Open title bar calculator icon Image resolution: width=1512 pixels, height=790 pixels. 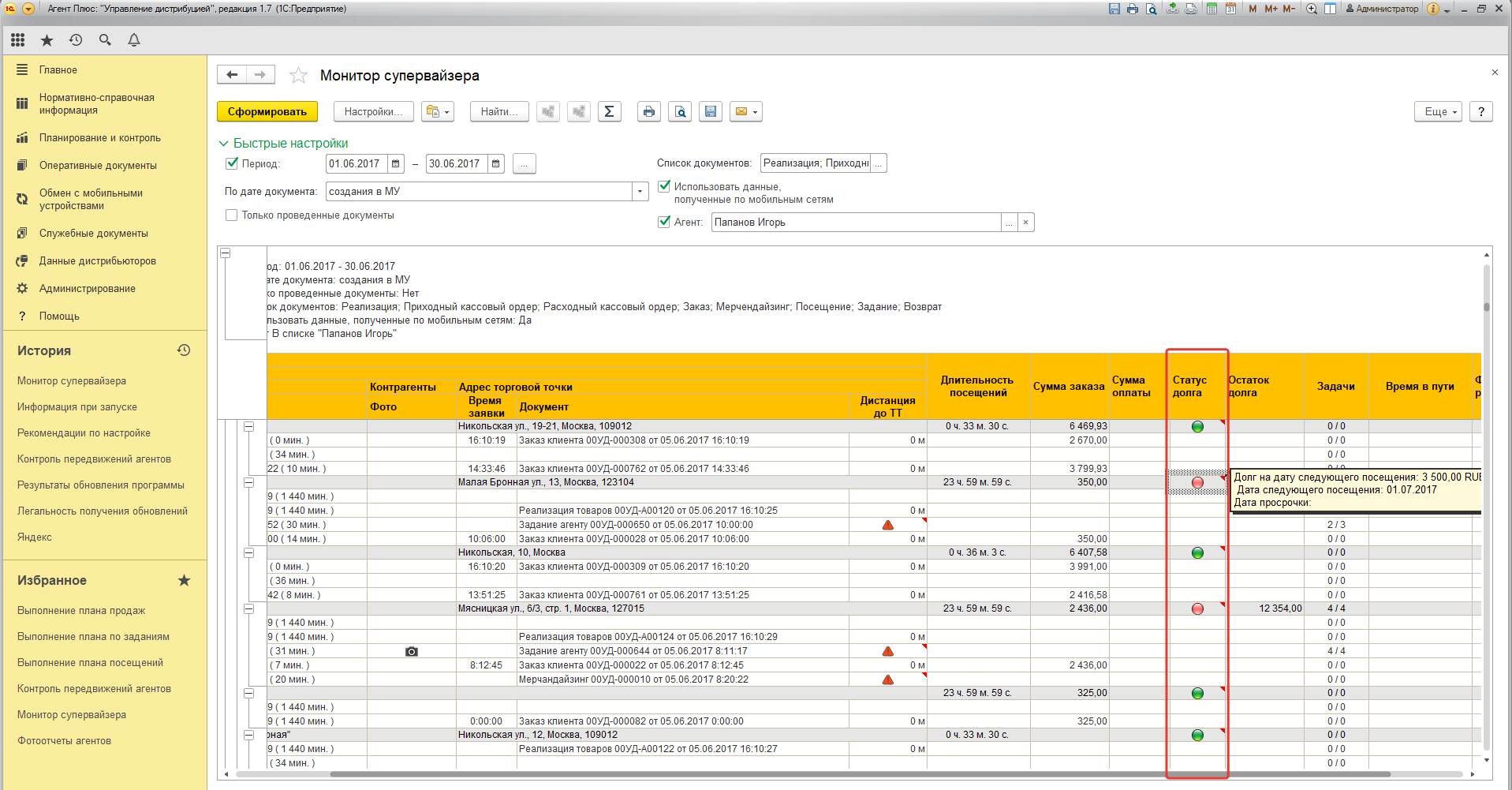(1211, 9)
